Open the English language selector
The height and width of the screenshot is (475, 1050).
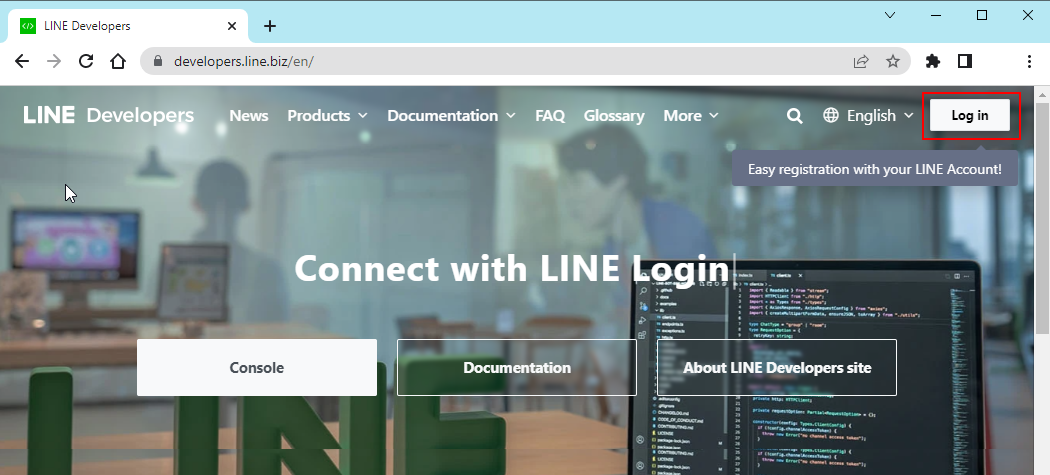[868, 116]
